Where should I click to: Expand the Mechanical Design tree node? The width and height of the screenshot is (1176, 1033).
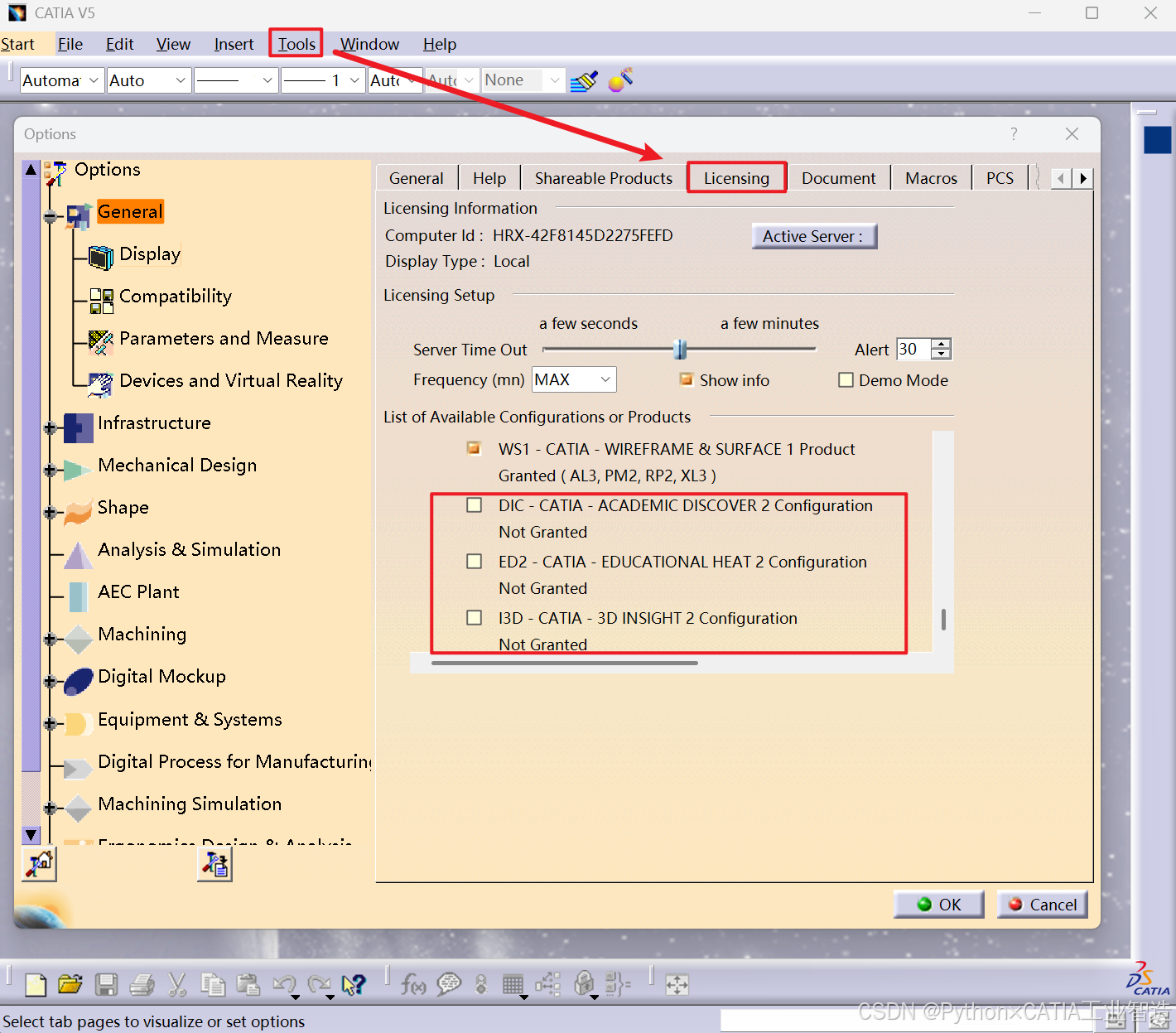(x=50, y=471)
